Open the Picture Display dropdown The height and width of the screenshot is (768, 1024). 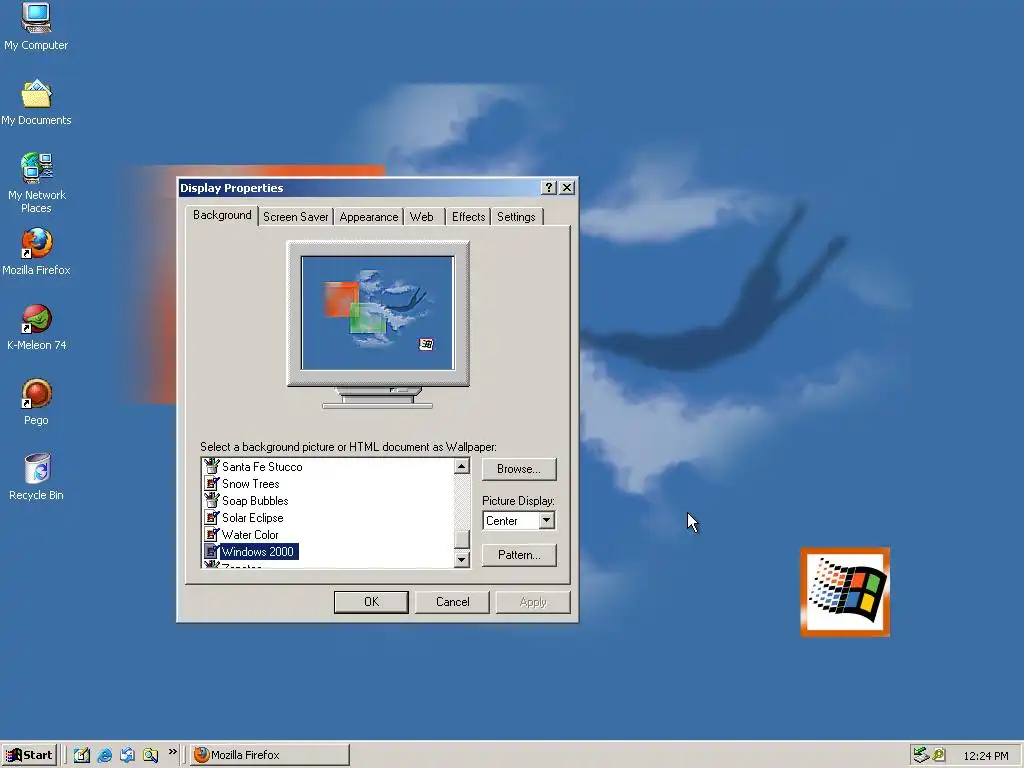(x=547, y=520)
